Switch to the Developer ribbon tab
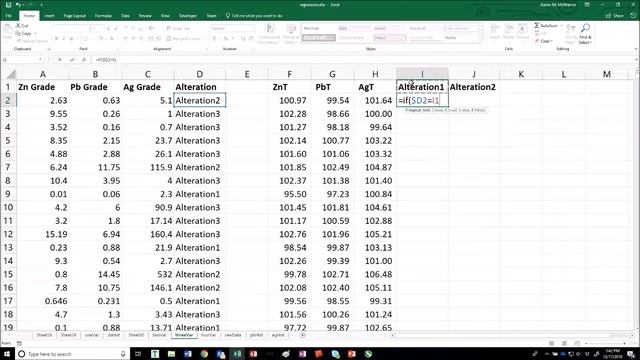 [188, 16]
